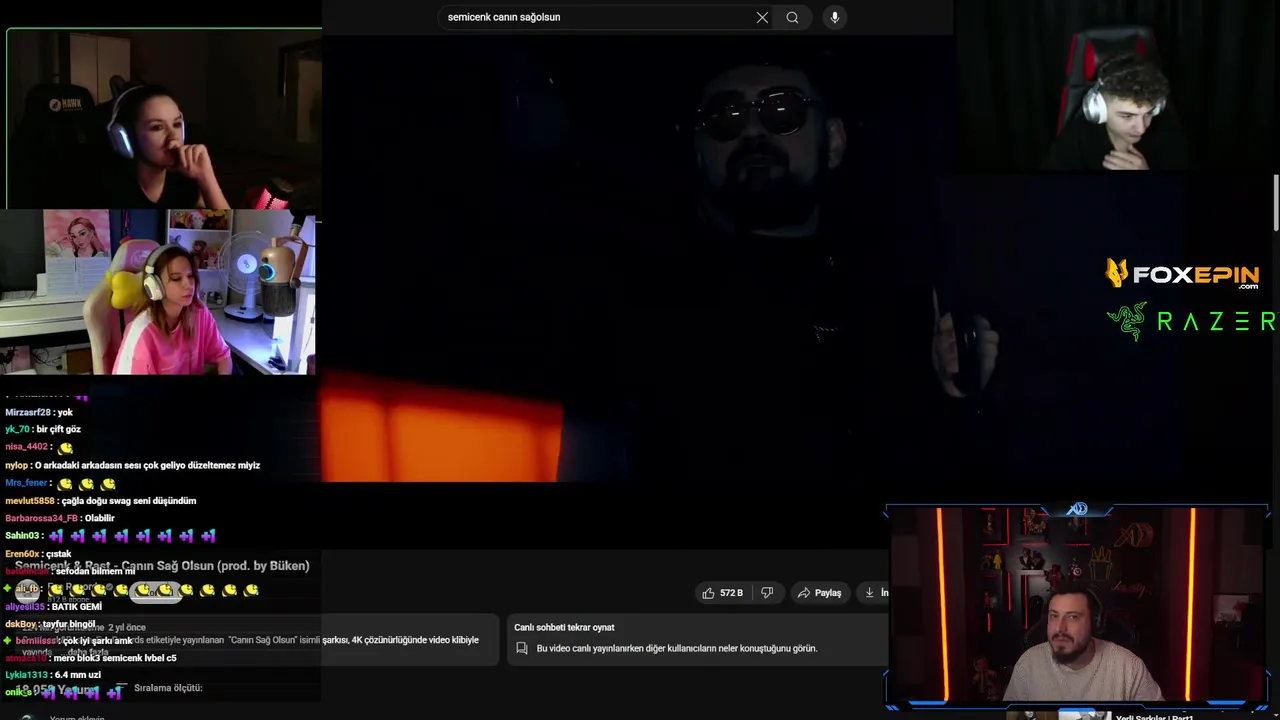Screen dimensions: 1280x720
Task: Focus the search field containing semicenk canın sağolsun
Action: [605, 17]
